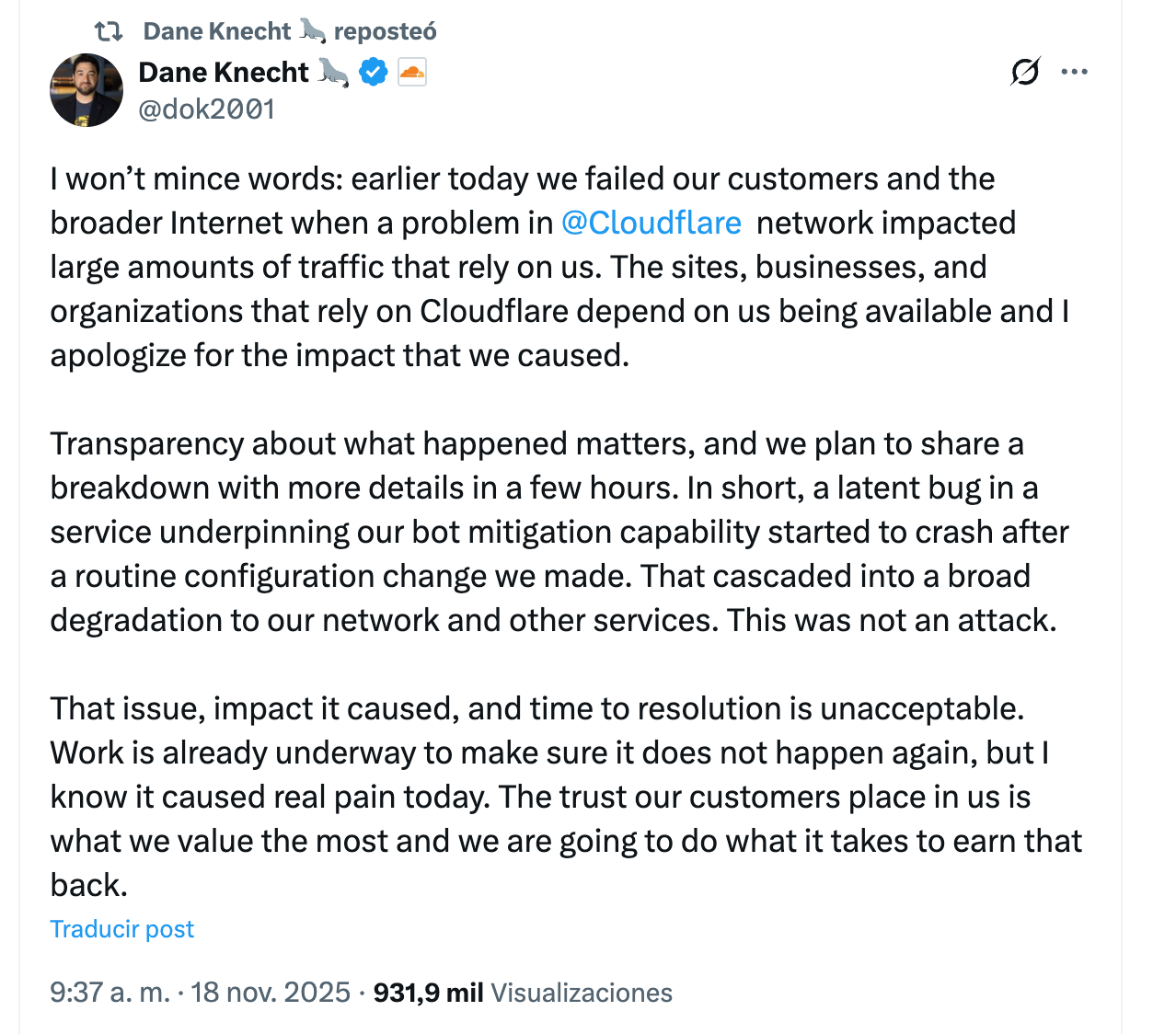The height and width of the screenshot is (1034, 1176).
Task: Open Dane Knecht's profile avatar photo
Action: coord(86,89)
